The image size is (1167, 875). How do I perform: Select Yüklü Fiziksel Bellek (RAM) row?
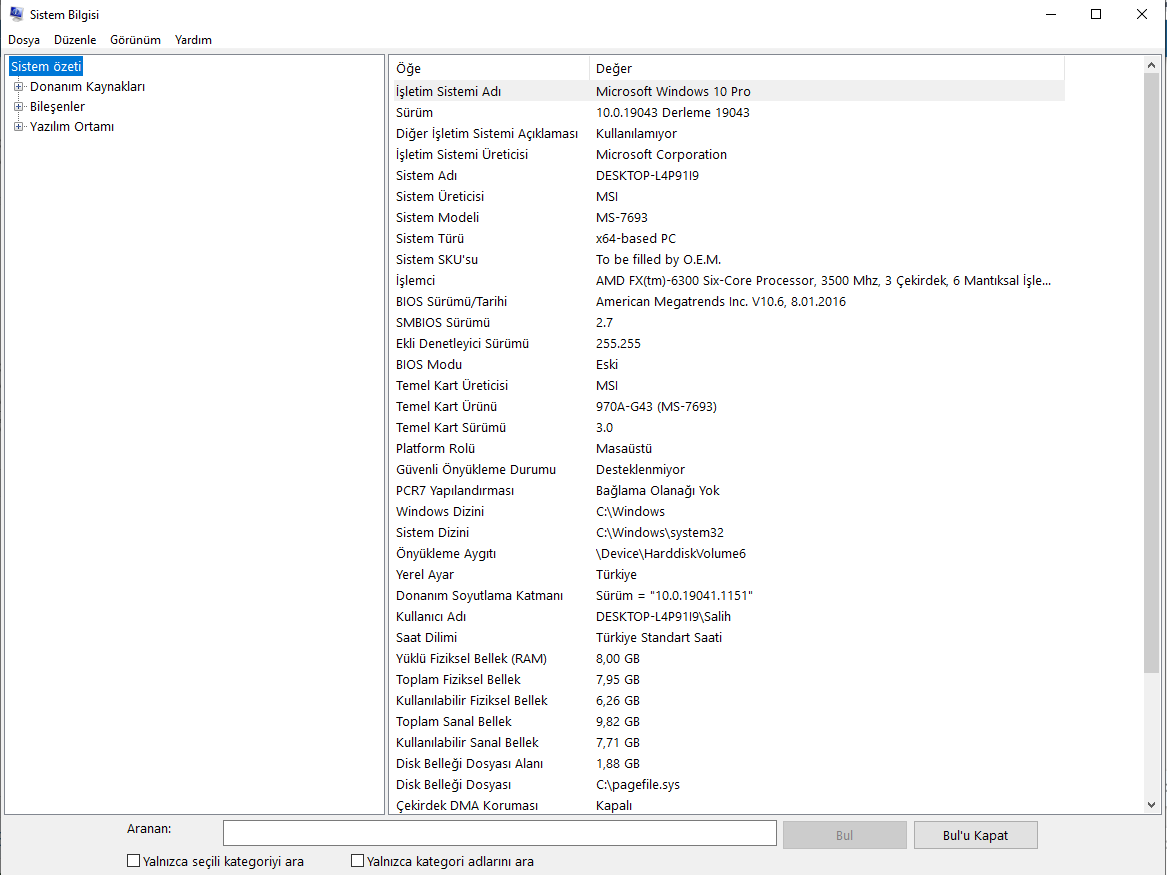pos(729,658)
